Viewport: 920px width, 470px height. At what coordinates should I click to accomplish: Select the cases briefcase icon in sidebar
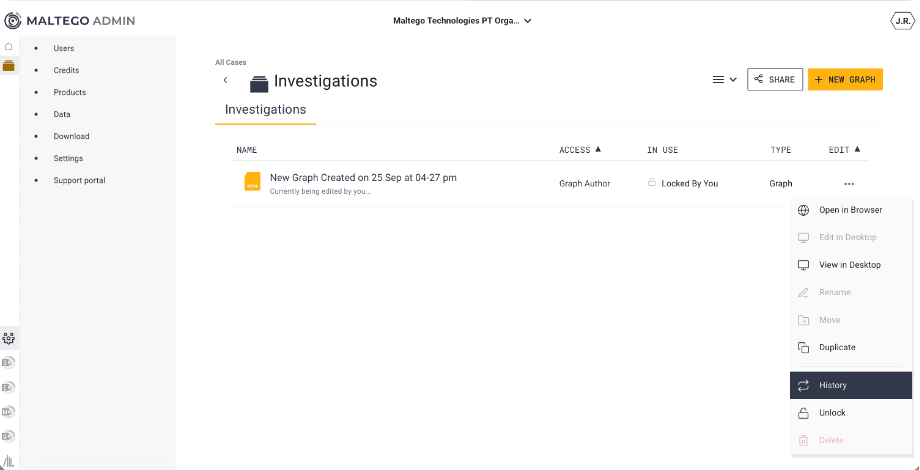[x=9, y=66]
